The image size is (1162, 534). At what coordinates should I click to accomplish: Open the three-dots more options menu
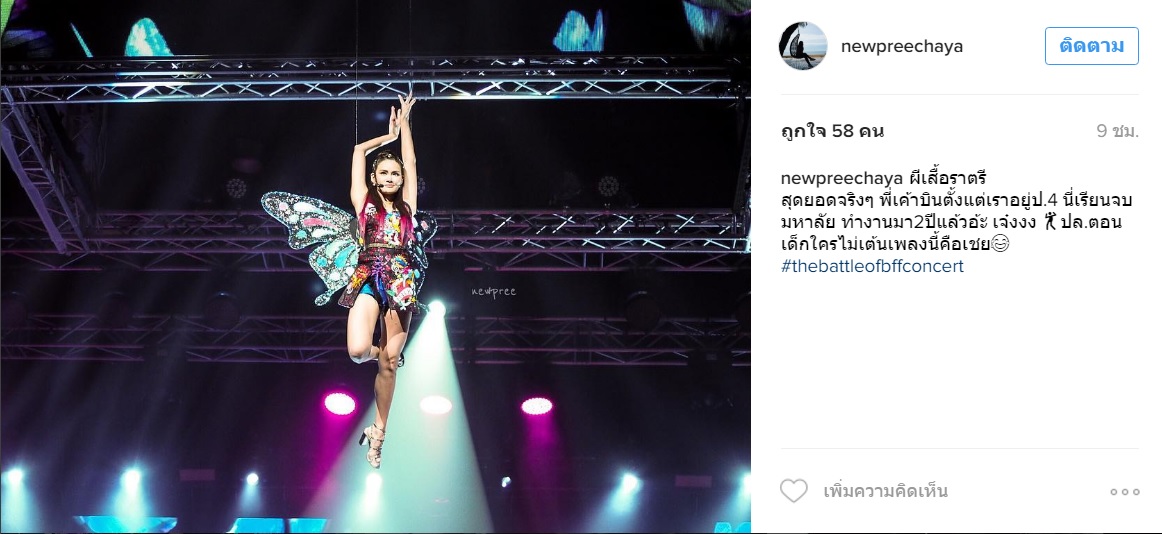(1124, 491)
